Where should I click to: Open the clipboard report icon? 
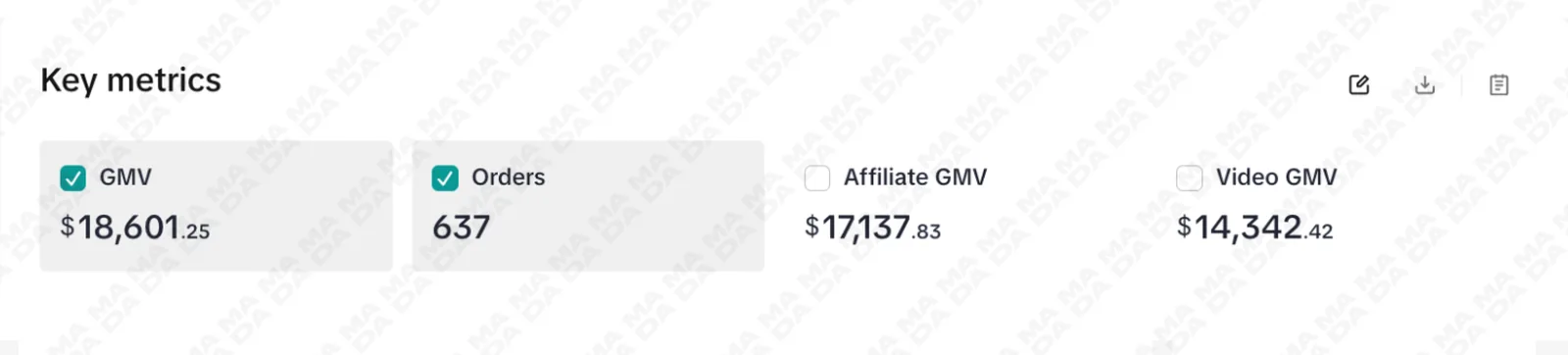pyautogui.click(x=1498, y=85)
